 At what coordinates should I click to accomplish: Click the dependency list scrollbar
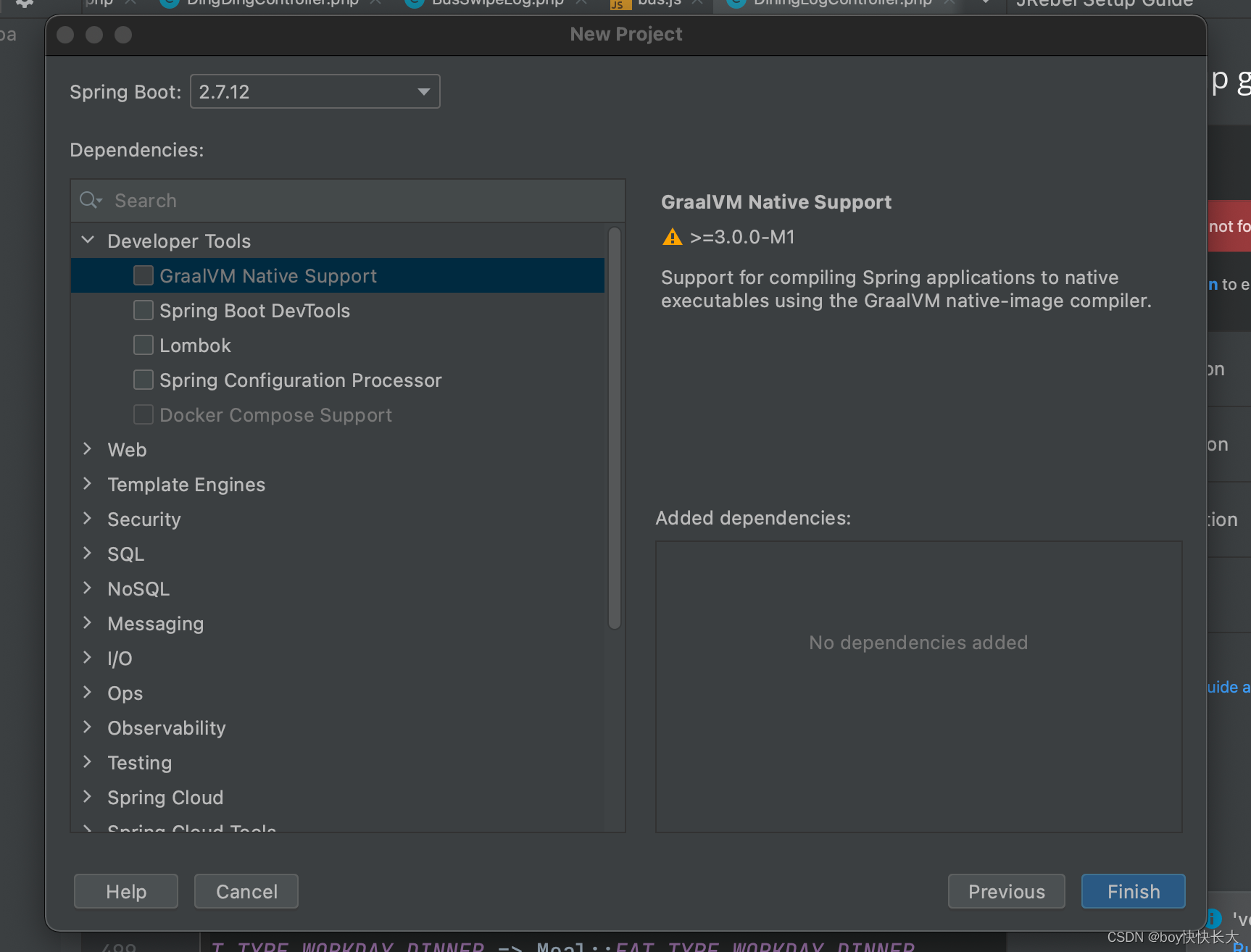tap(615, 428)
